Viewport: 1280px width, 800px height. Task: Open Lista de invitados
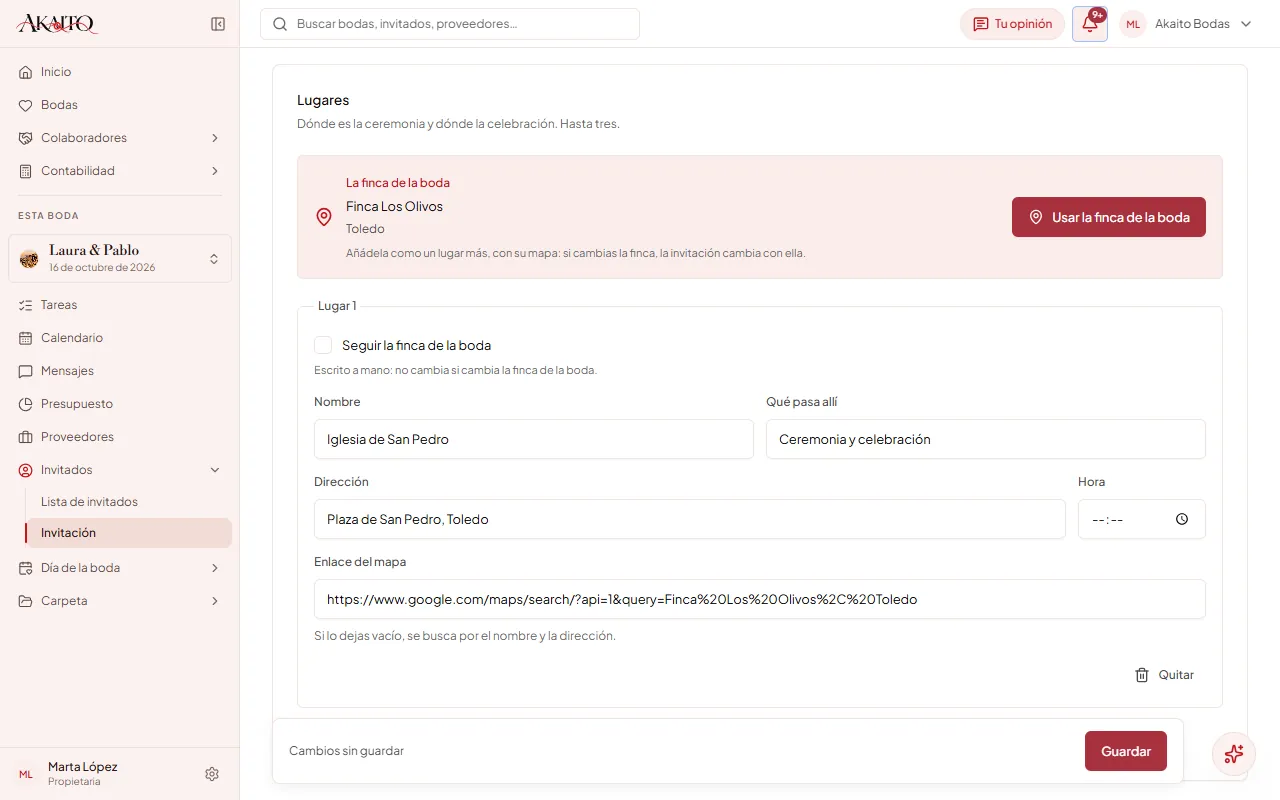click(128, 502)
